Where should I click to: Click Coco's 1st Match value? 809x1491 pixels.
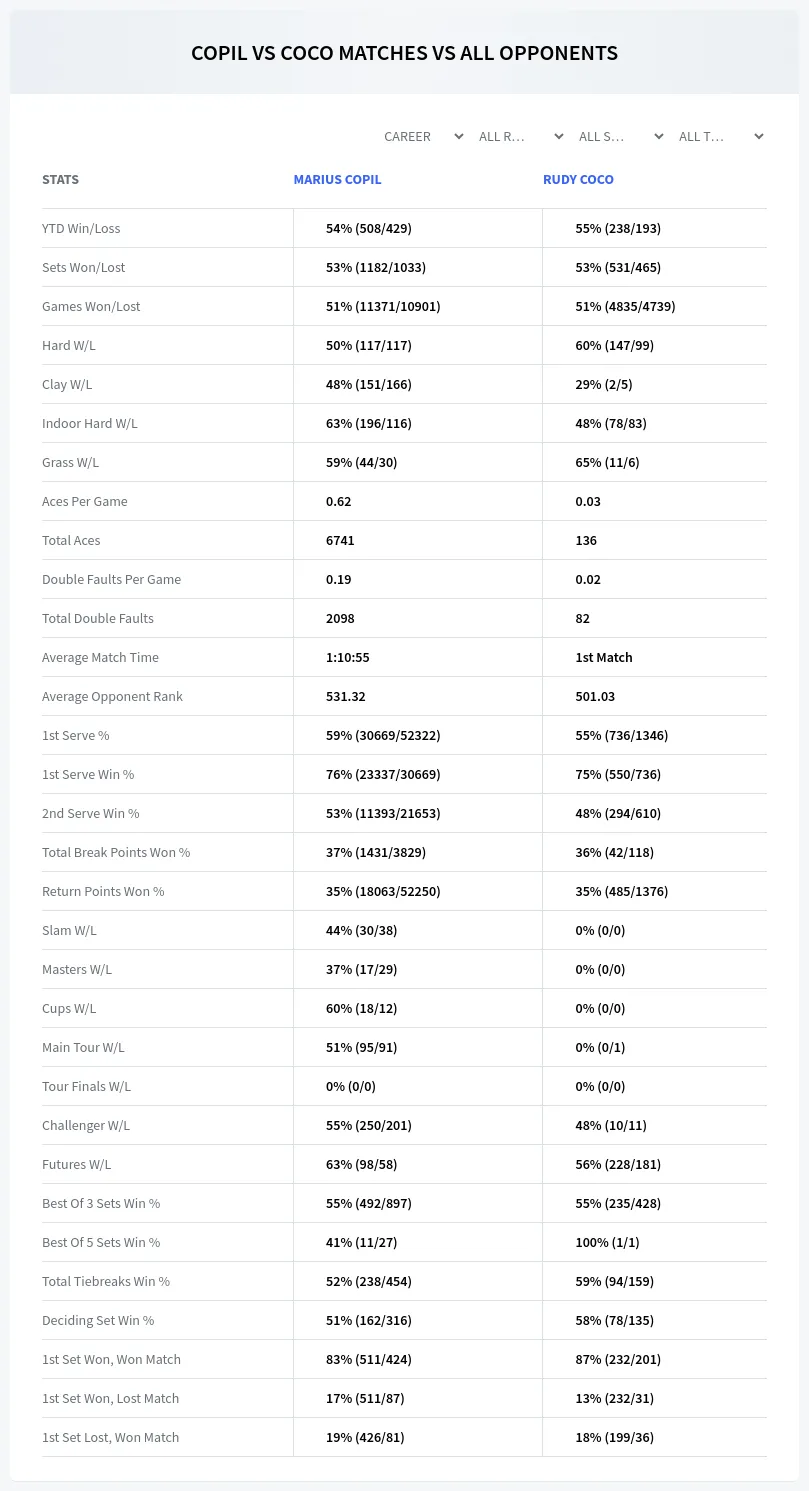tap(603, 657)
